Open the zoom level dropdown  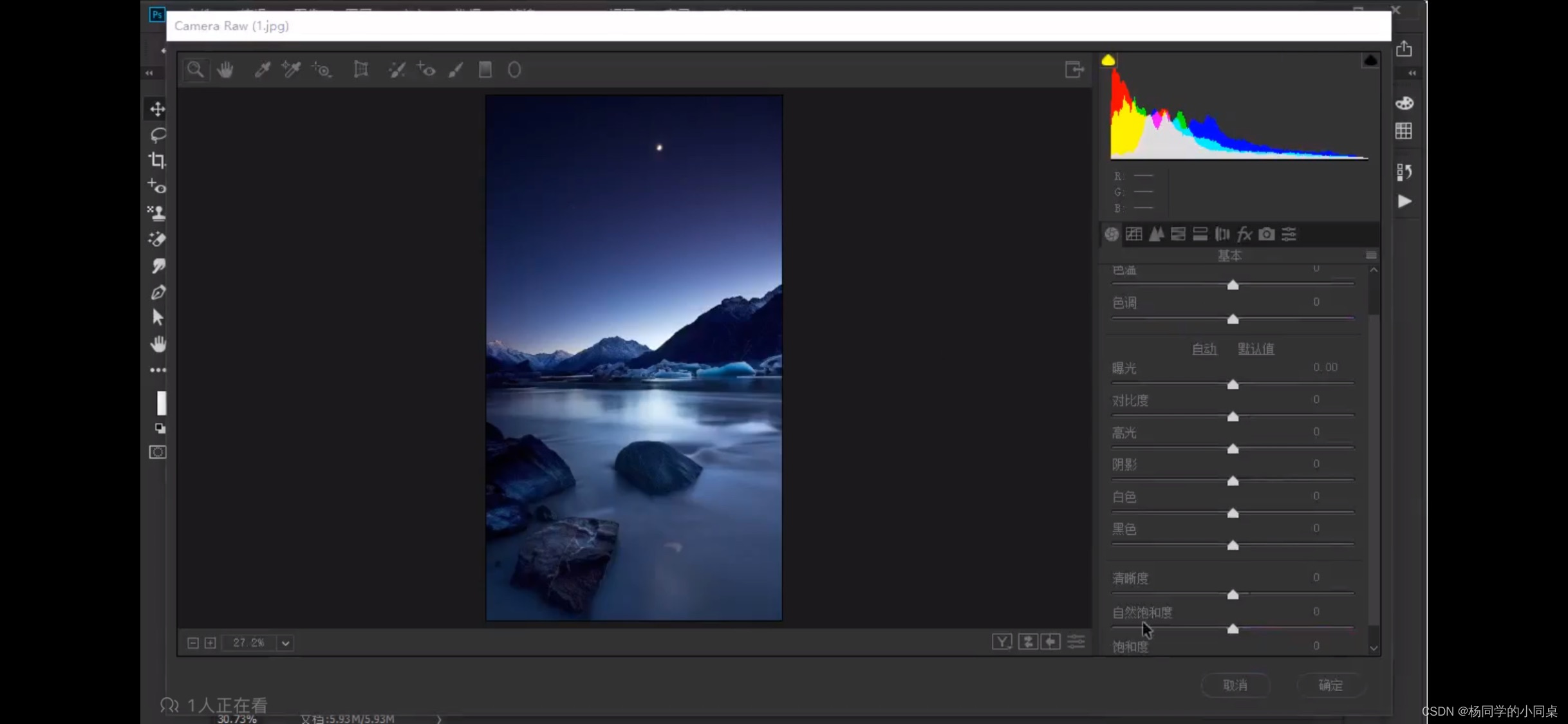(x=286, y=643)
